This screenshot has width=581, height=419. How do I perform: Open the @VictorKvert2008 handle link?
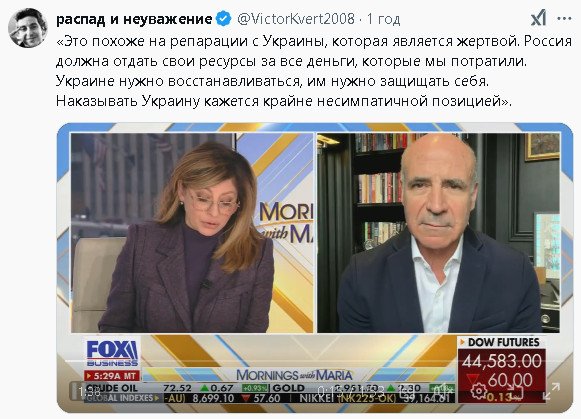click(x=296, y=19)
